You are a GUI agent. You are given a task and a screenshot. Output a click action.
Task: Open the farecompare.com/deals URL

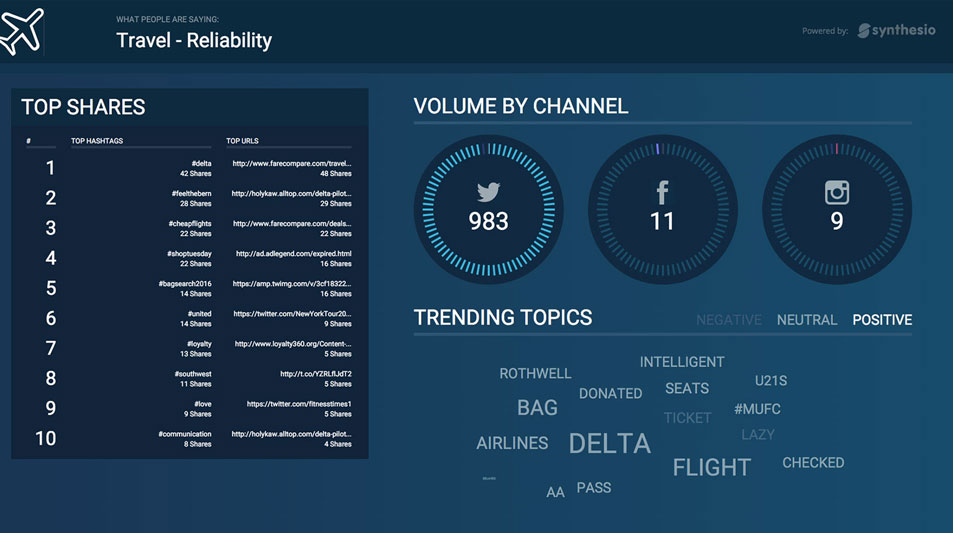(x=292, y=224)
